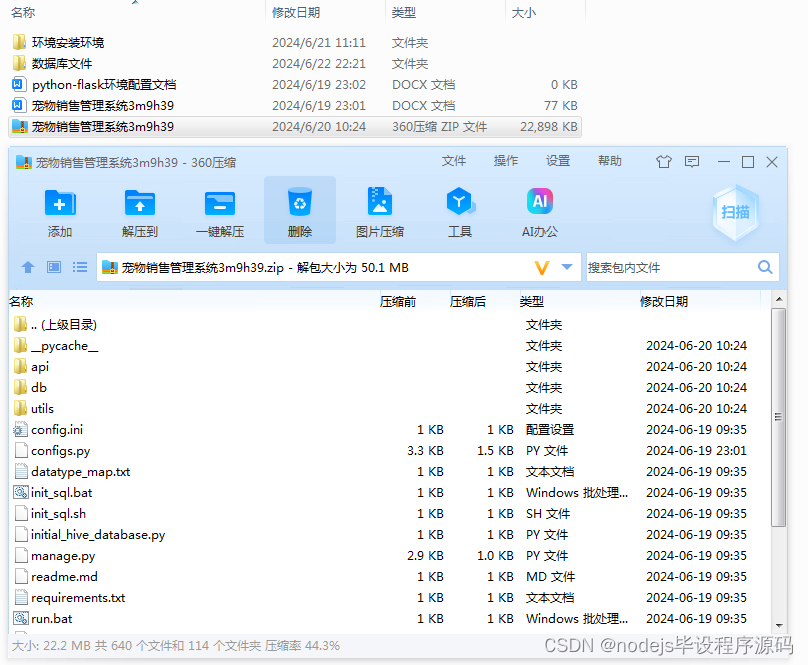This screenshot has height=665, width=808.
Task: Select the 数据库文件 folder in Explorer
Action: (62, 63)
